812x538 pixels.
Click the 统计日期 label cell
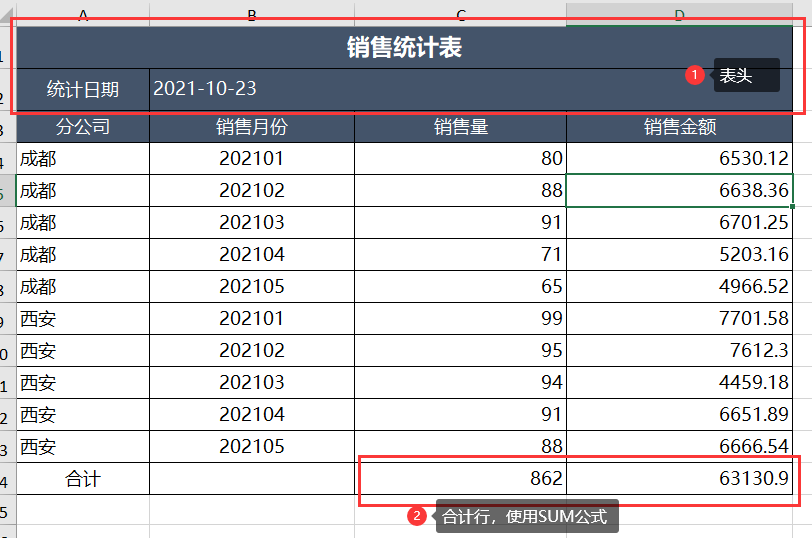pyautogui.click(x=83, y=90)
